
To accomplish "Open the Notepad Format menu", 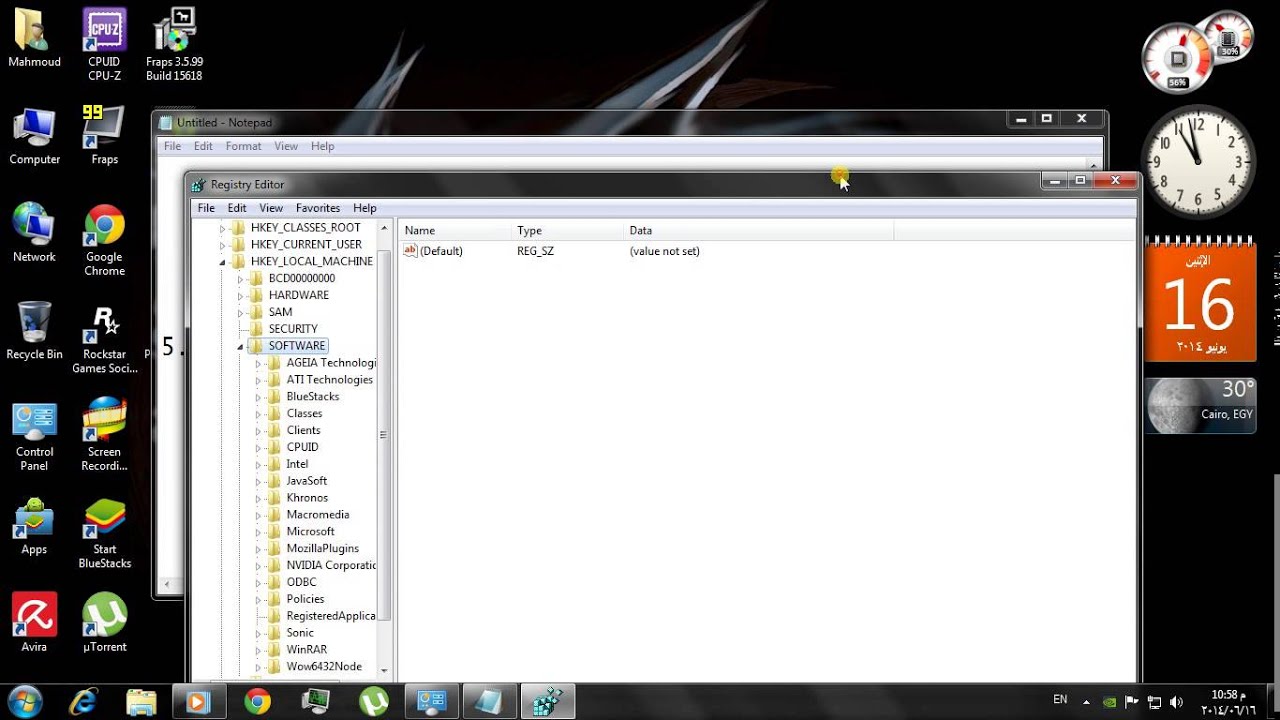I will 243,146.
